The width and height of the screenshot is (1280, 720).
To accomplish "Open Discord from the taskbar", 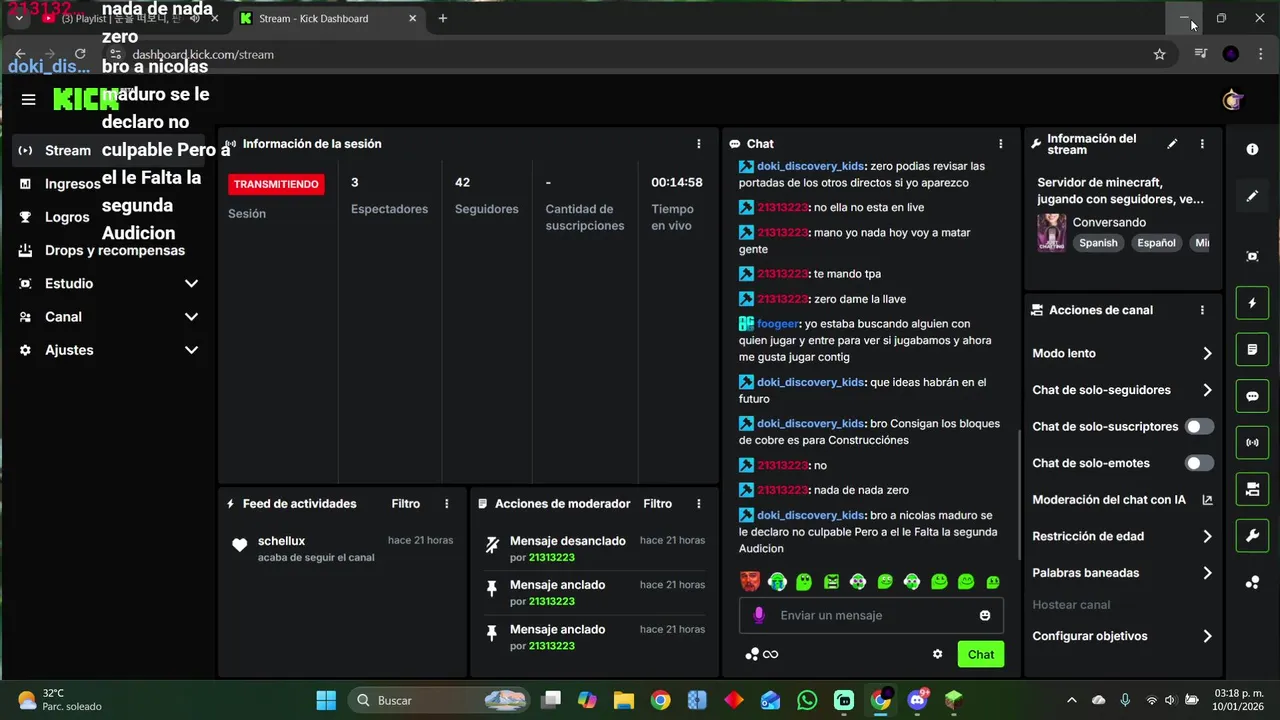I will [x=917, y=700].
